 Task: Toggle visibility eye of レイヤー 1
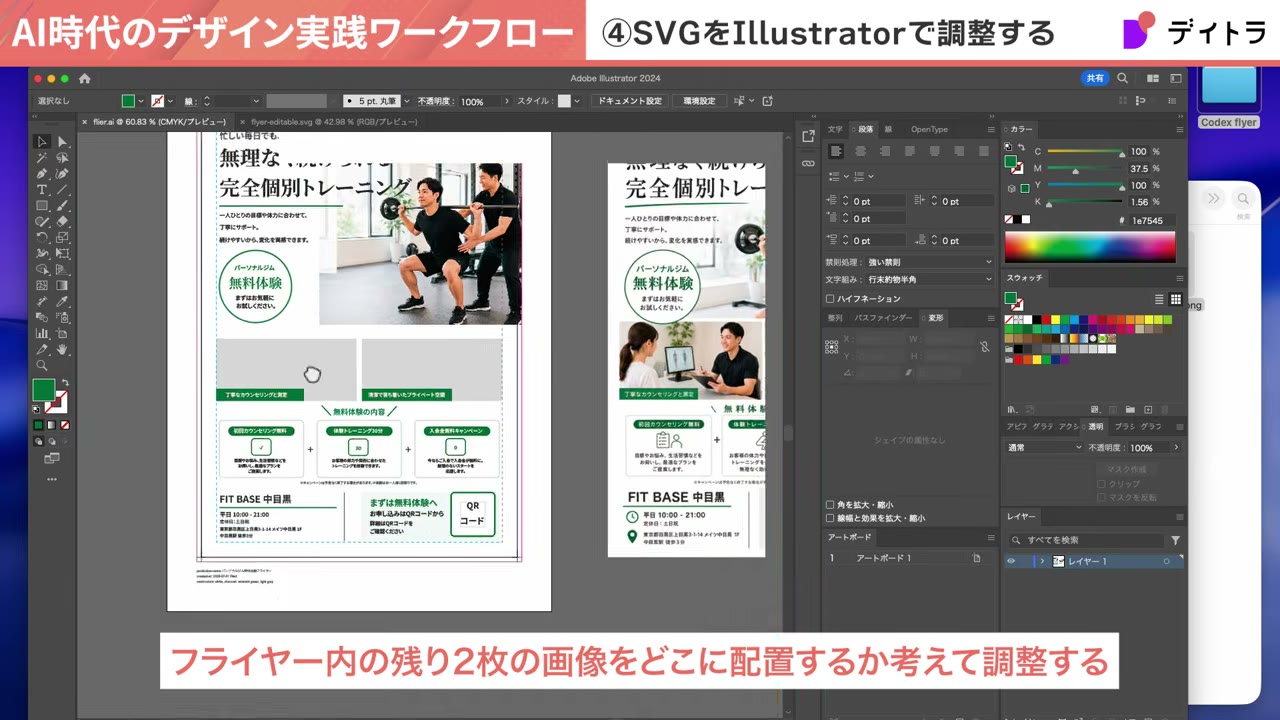[1011, 561]
